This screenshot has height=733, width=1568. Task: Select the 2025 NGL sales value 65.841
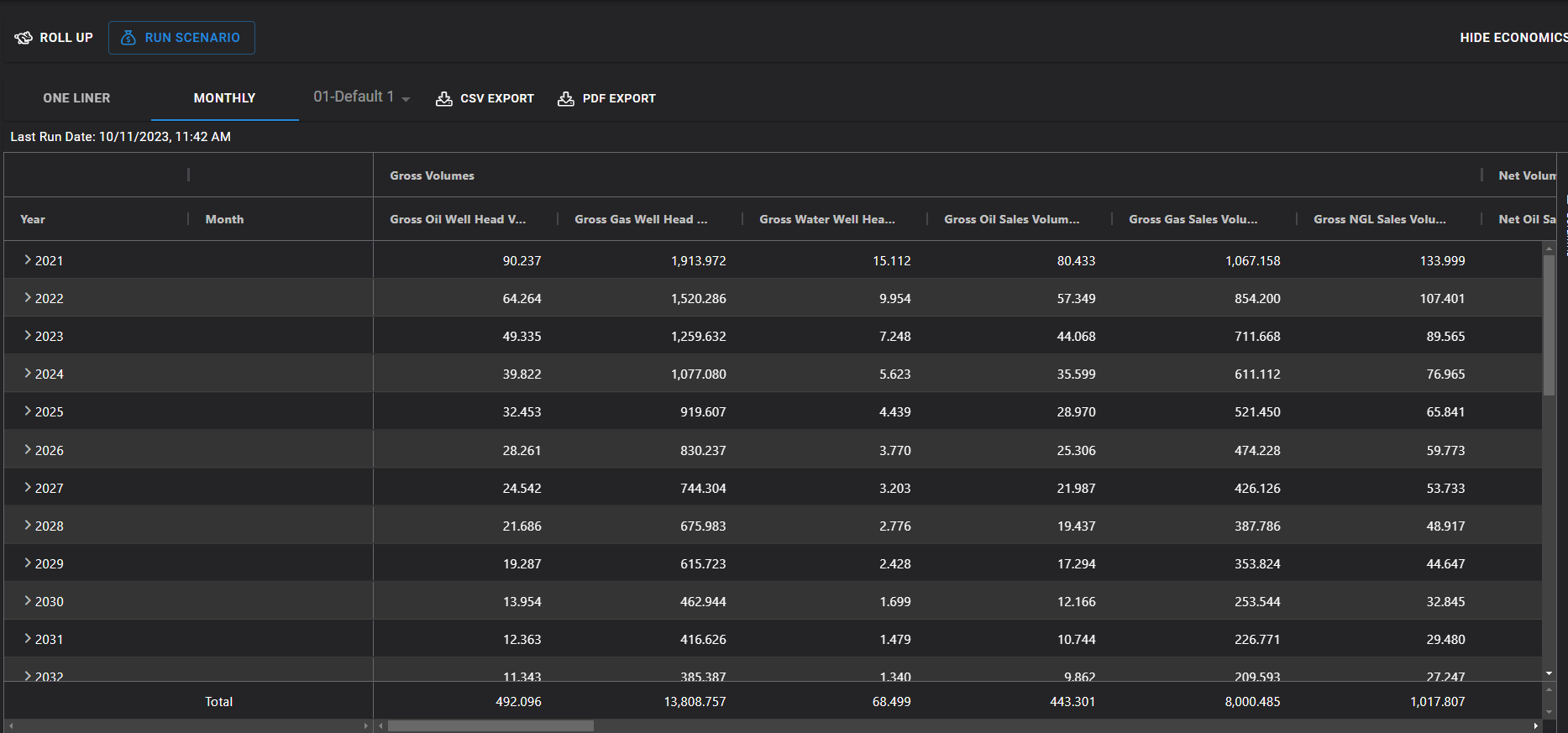coord(1445,412)
